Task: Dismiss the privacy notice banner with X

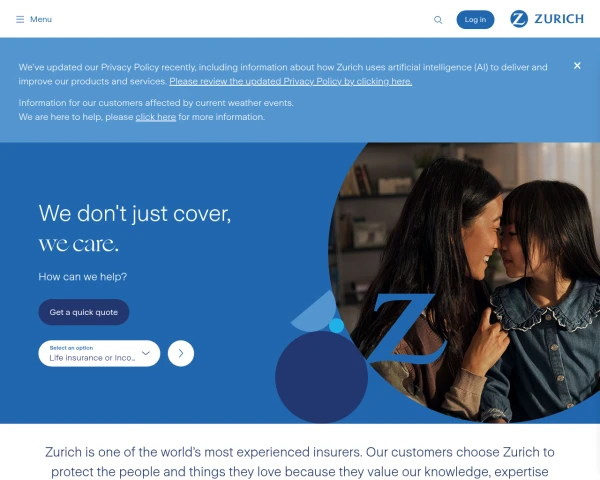Action: click(577, 66)
